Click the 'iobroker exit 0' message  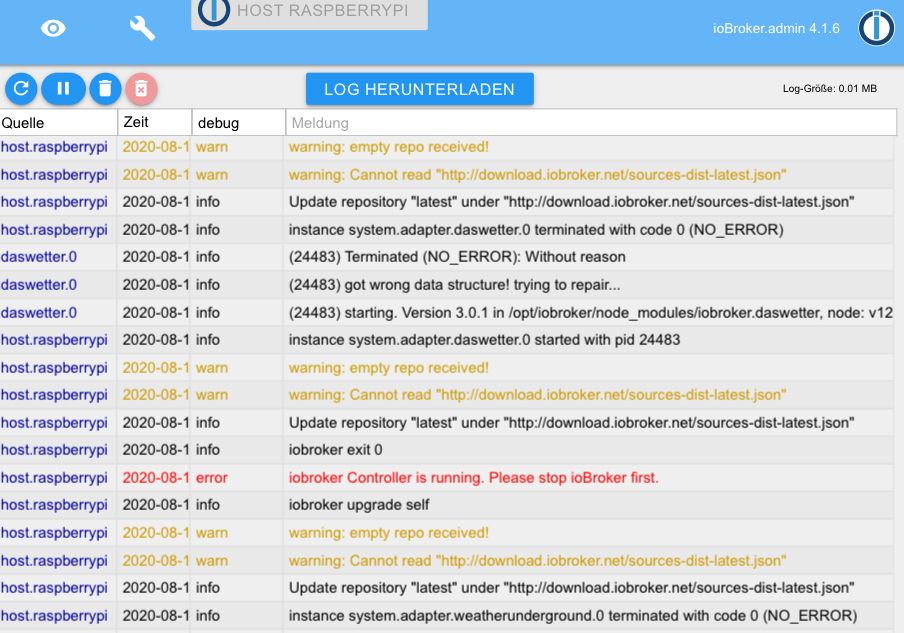pos(335,450)
